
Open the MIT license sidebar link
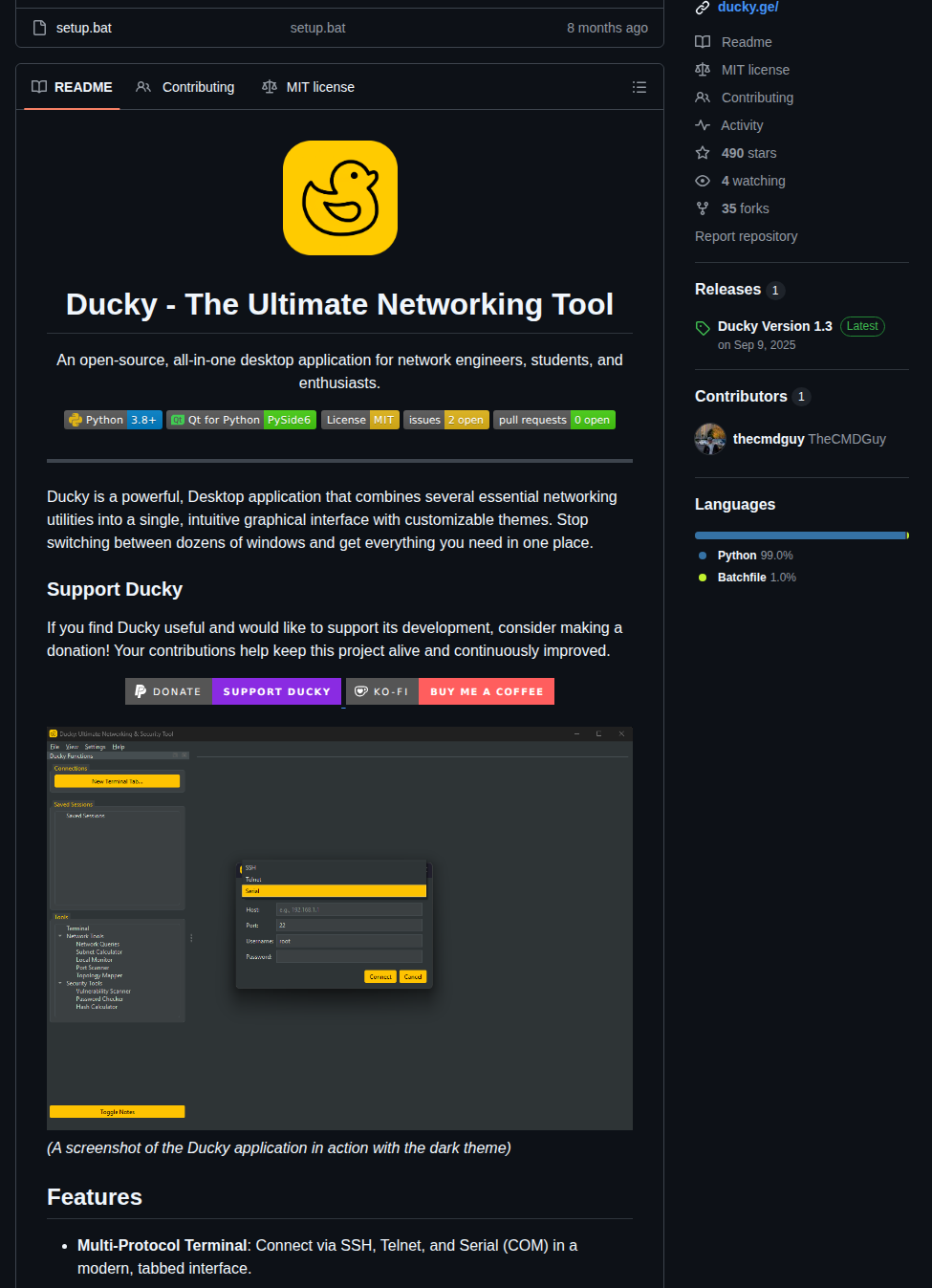pyautogui.click(x=755, y=70)
